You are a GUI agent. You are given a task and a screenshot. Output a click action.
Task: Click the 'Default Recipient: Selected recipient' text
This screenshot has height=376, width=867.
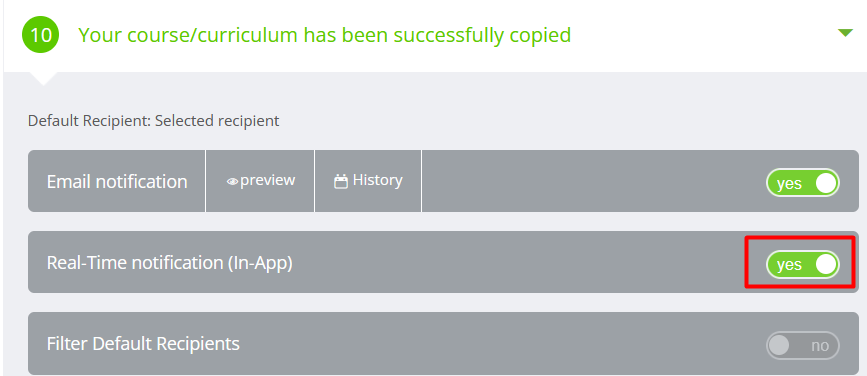(154, 121)
